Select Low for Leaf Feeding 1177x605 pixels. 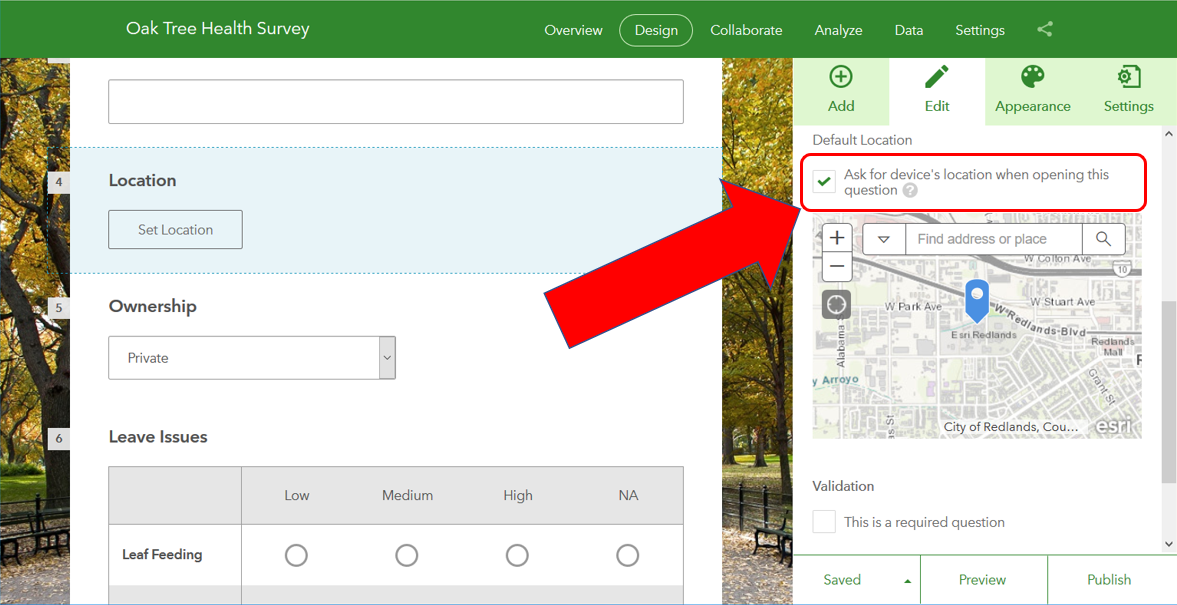point(296,555)
